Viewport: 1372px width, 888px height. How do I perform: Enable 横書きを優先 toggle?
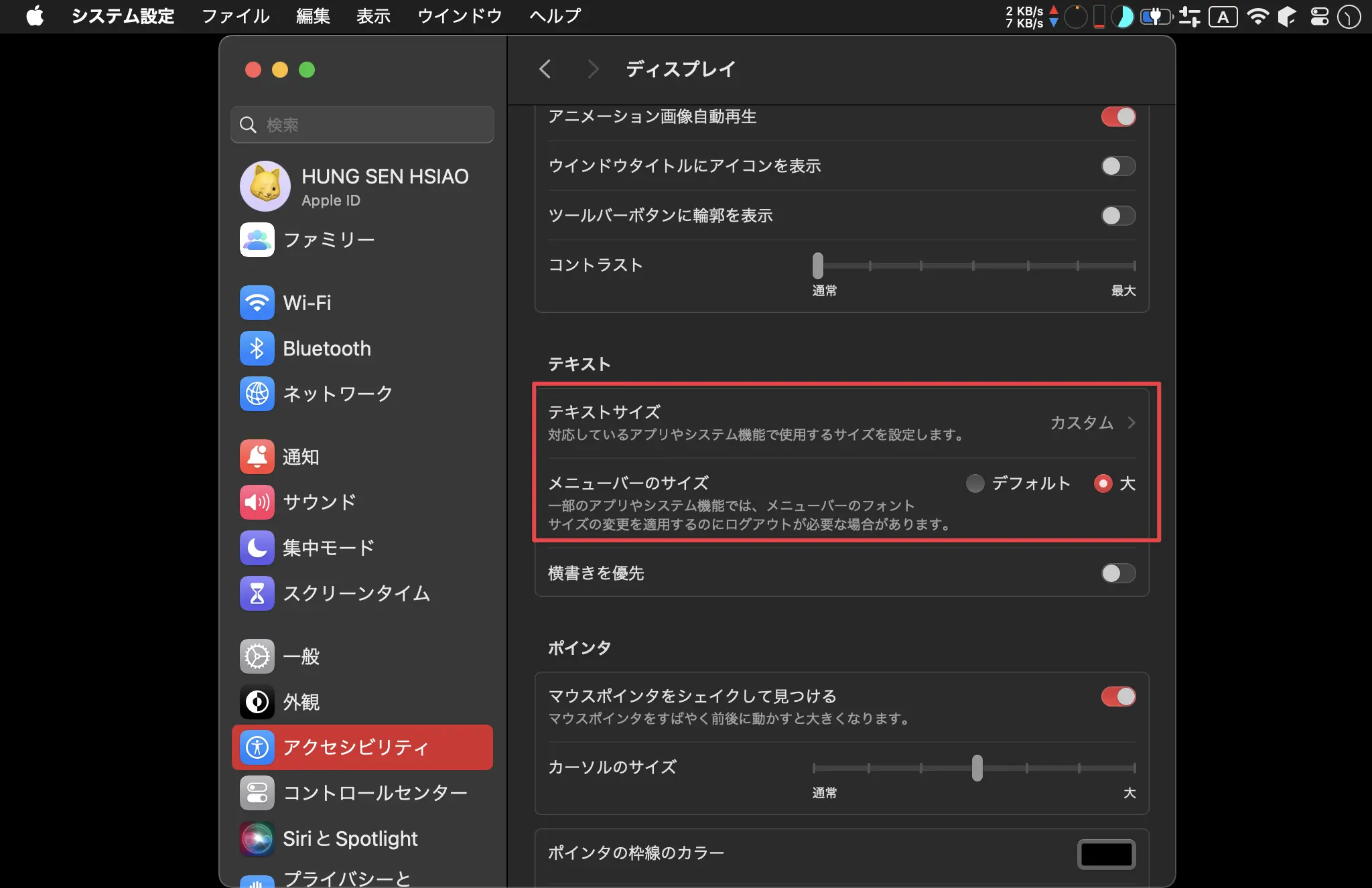(1118, 573)
